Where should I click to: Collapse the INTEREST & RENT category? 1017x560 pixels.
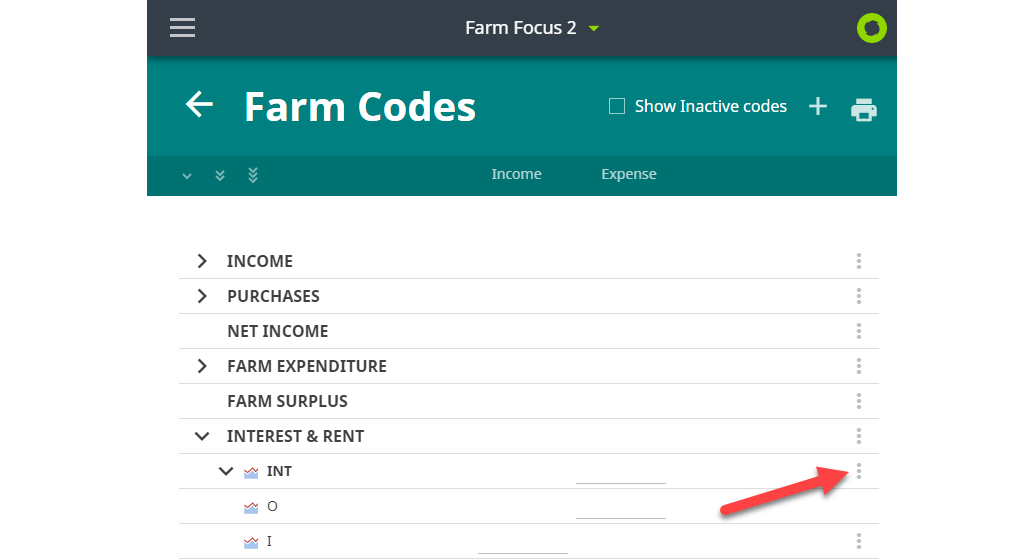tap(202, 436)
